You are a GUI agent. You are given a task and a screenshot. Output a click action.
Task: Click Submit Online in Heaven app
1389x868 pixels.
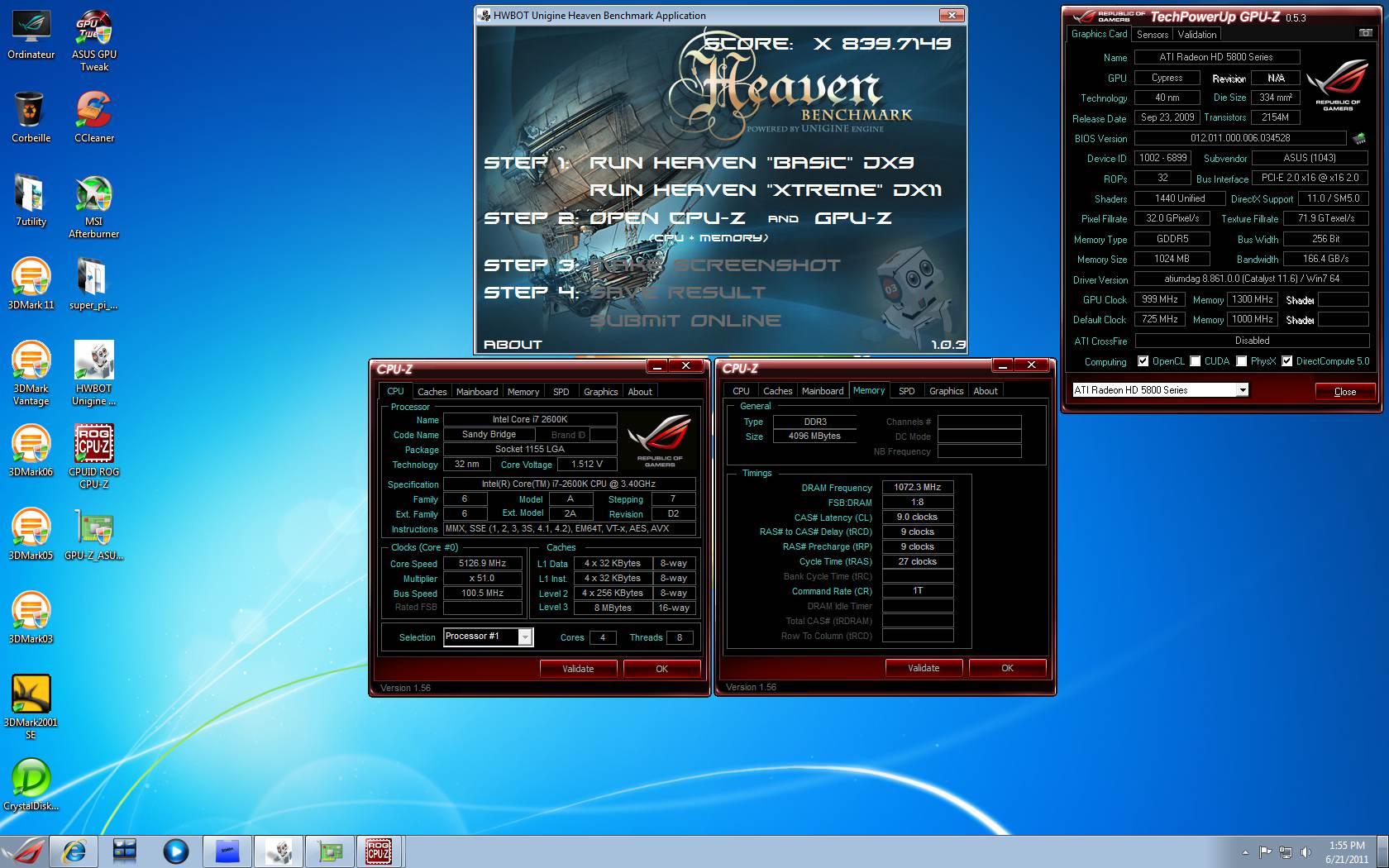pos(685,321)
